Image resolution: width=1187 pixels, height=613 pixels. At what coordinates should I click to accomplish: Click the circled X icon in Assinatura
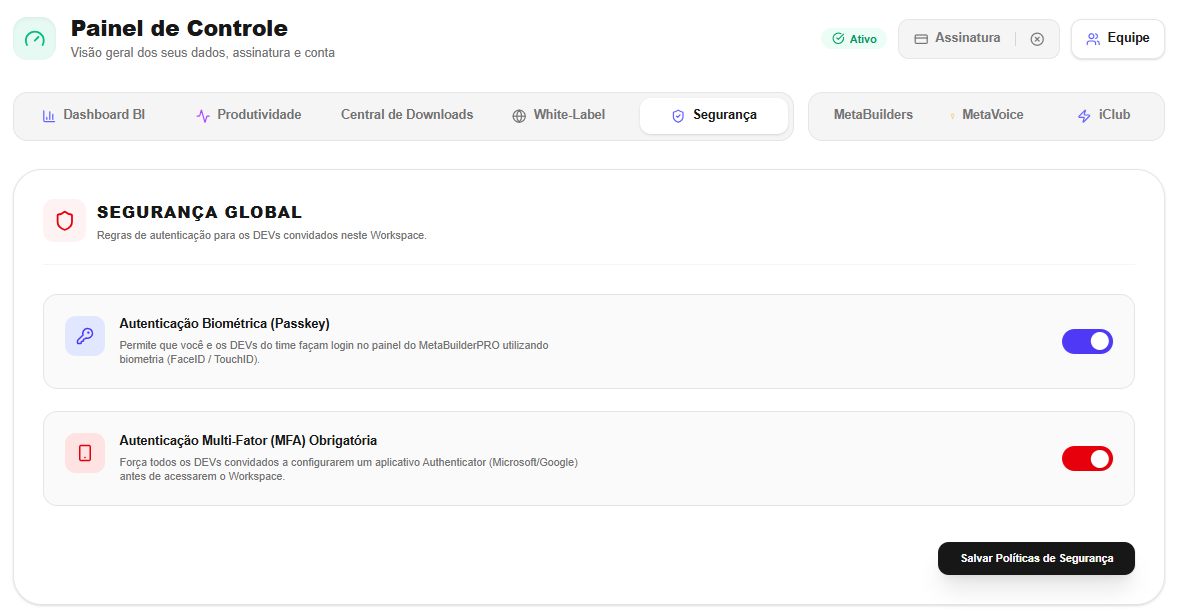1037,39
